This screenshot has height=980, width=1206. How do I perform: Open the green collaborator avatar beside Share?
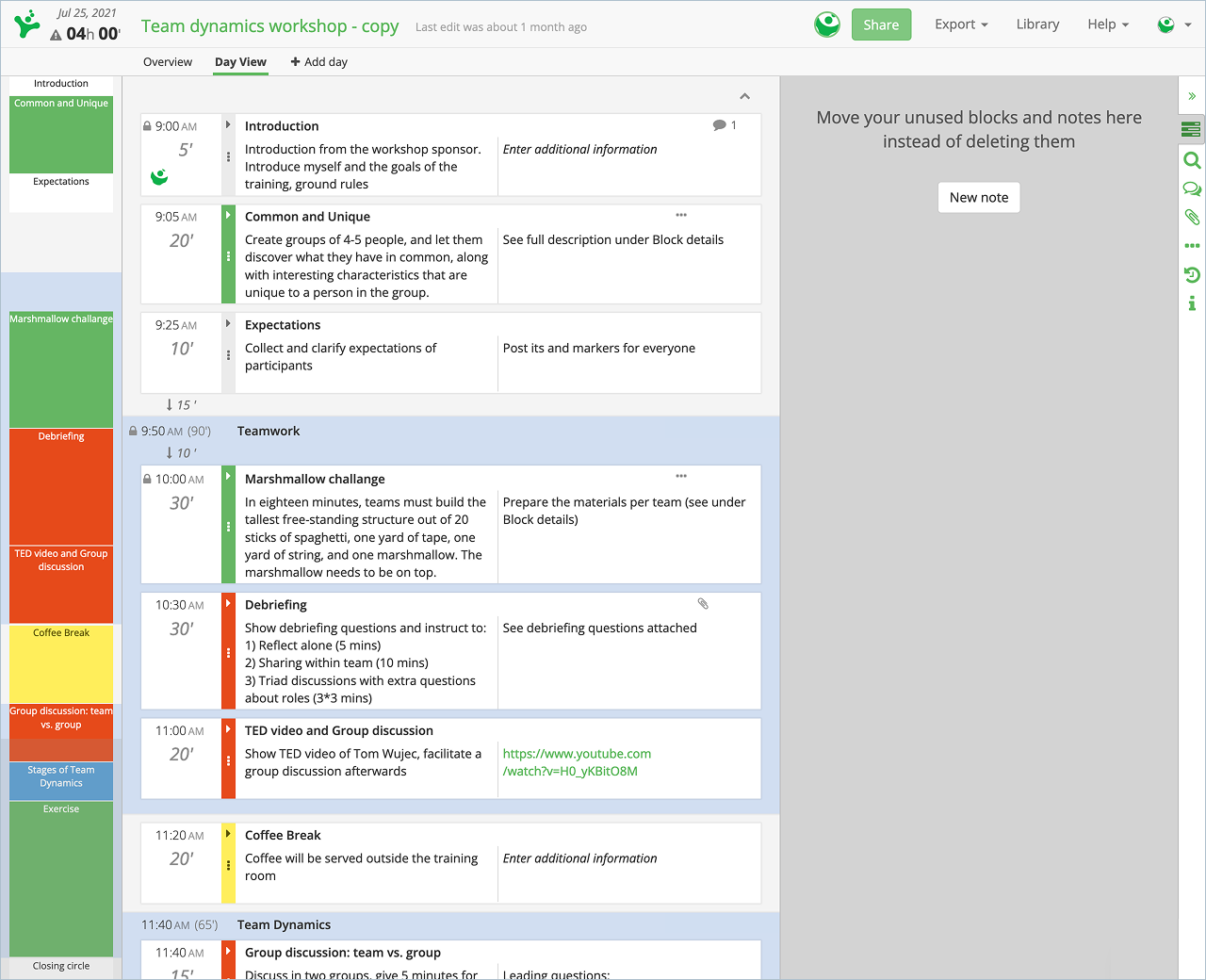point(827,24)
